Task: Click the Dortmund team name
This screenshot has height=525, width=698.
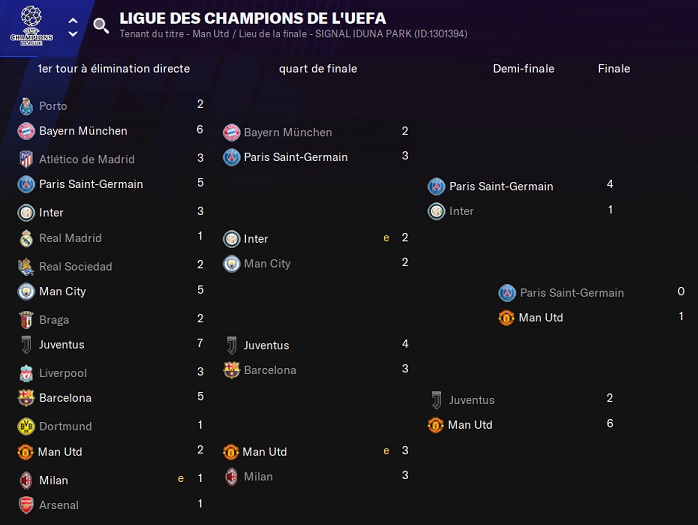Action: [x=65, y=426]
